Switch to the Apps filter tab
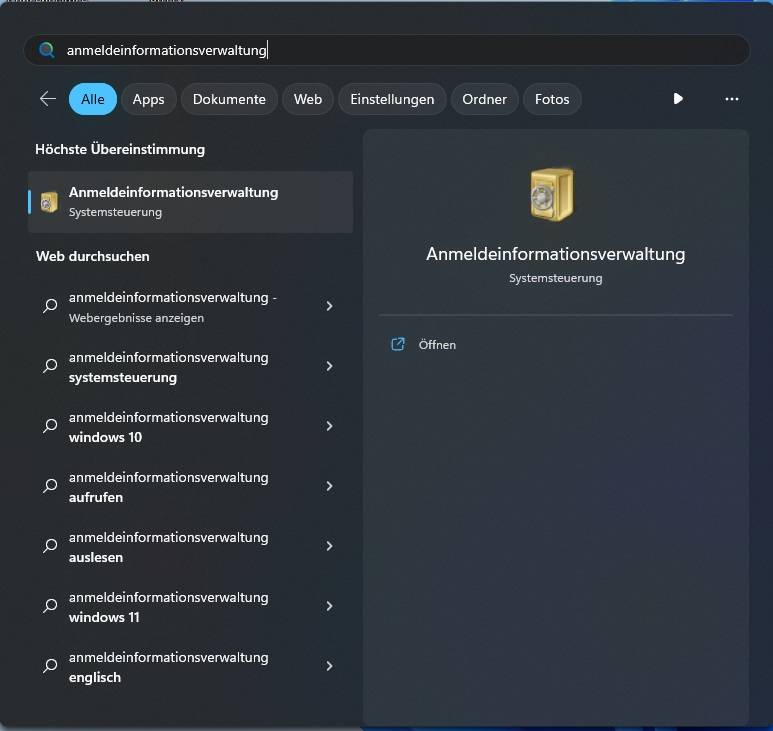Viewport: 773px width, 731px height. click(148, 99)
